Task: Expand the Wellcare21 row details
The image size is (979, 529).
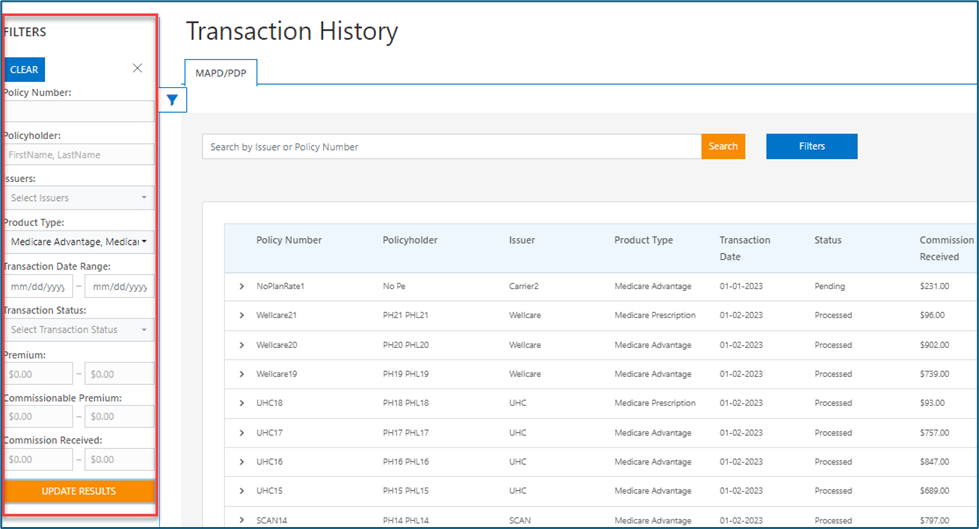Action: point(242,316)
